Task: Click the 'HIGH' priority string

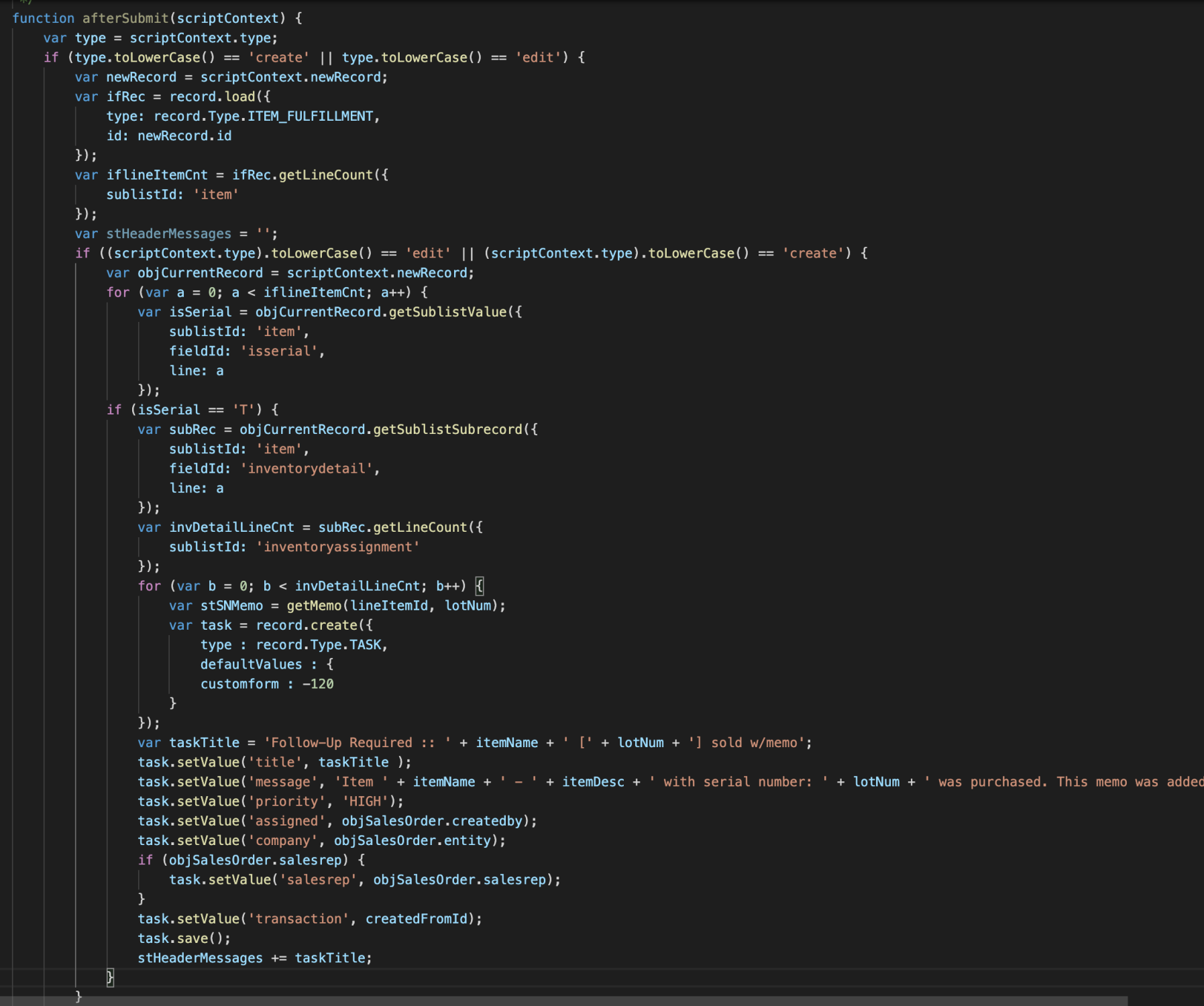Action: click(366, 801)
